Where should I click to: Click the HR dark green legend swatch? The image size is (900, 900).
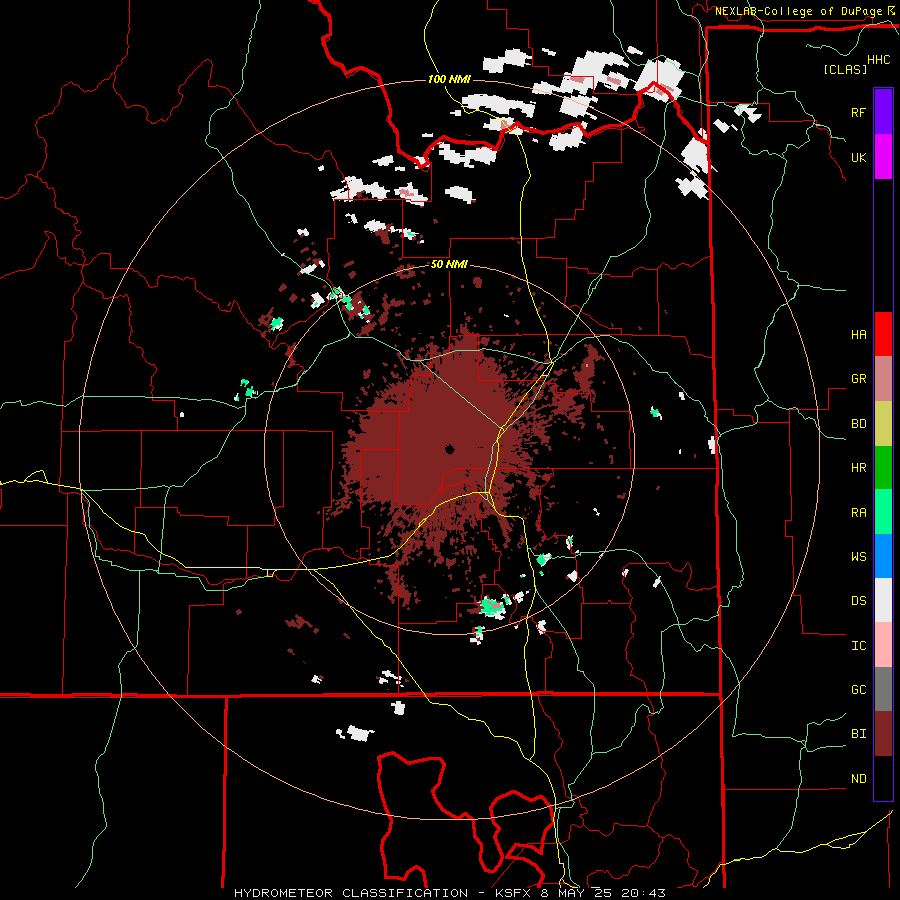pyautogui.click(x=883, y=468)
